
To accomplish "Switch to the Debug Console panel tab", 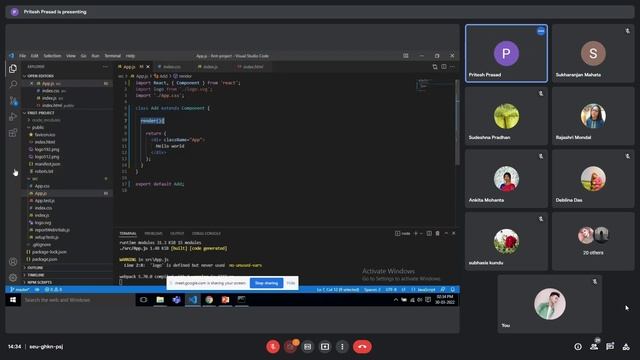I will click(x=206, y=233).
